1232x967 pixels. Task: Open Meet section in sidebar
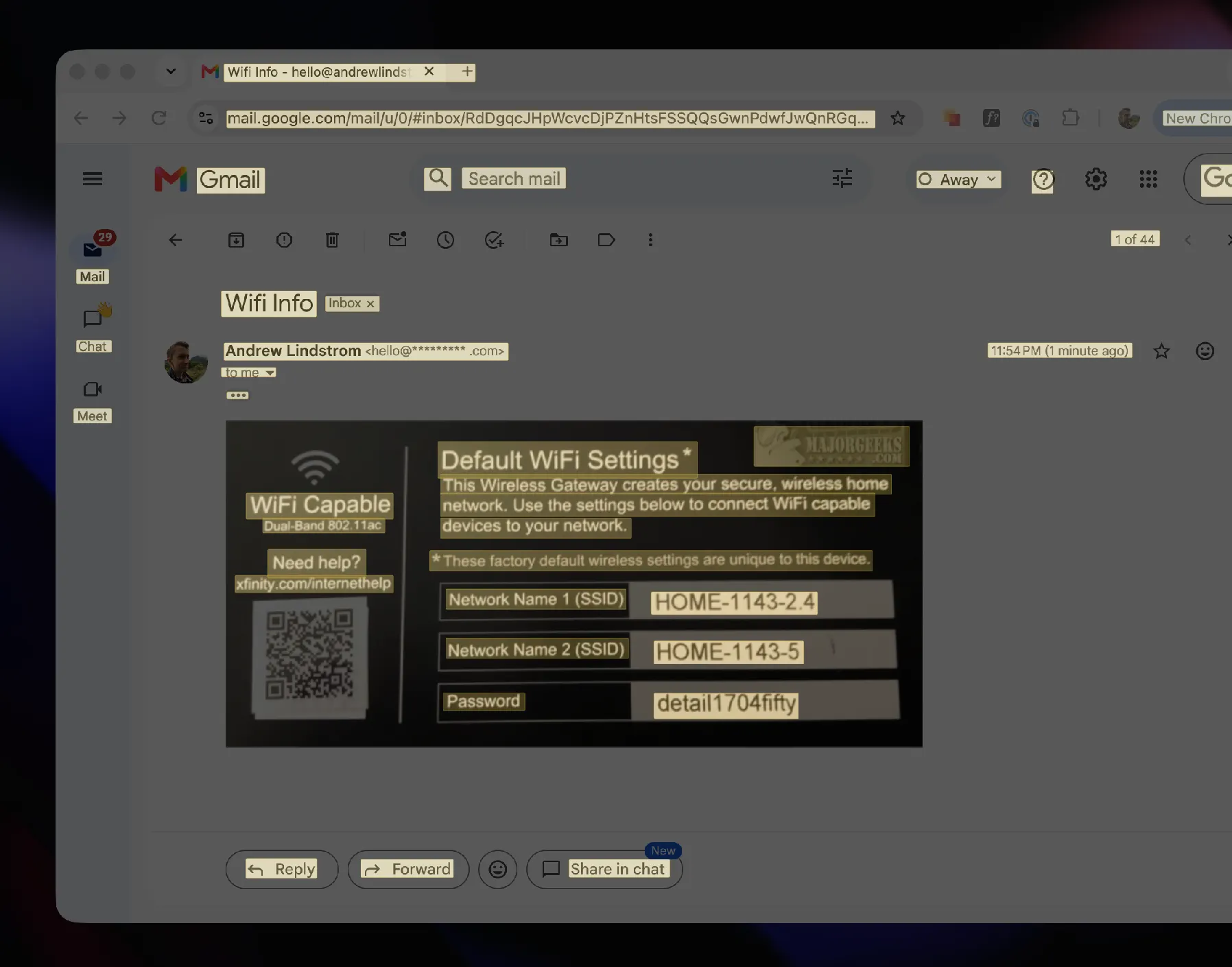pyautogui.click(x=93, y=401)
